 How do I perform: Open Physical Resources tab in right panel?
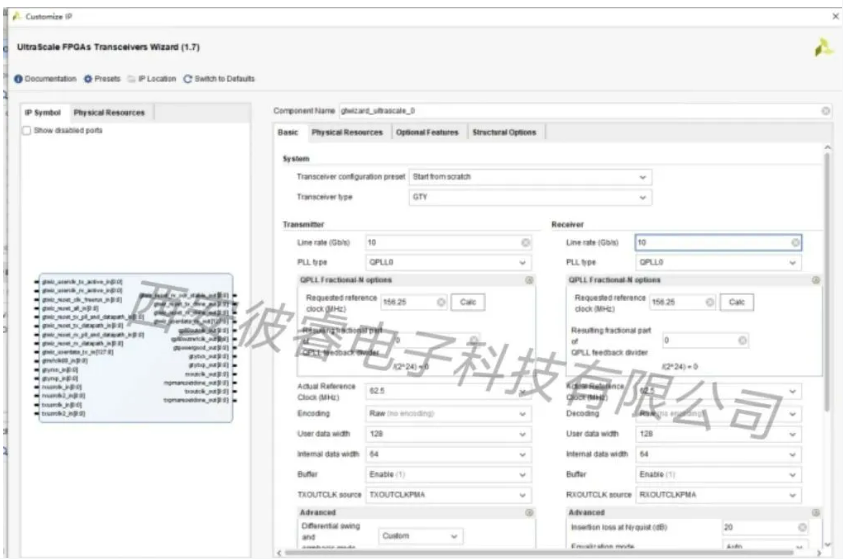point(347,132)
